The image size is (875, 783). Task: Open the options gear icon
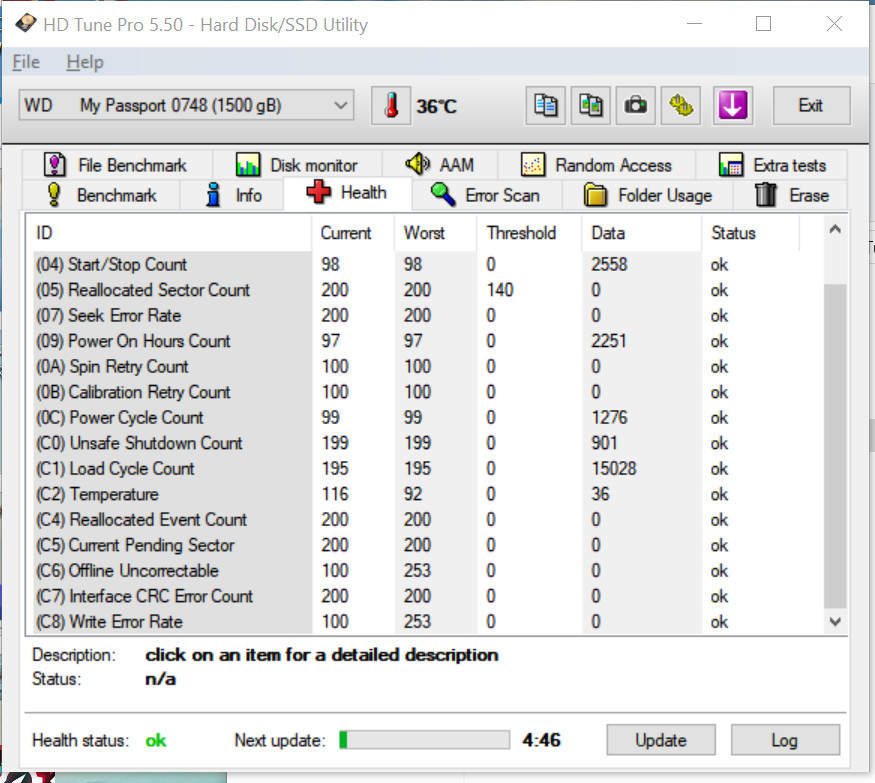tap(682, 106)
